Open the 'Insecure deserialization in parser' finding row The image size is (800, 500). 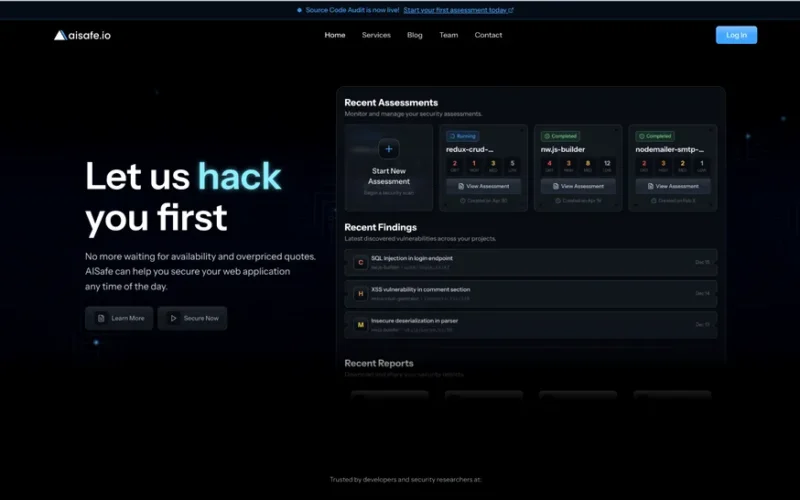530,325
